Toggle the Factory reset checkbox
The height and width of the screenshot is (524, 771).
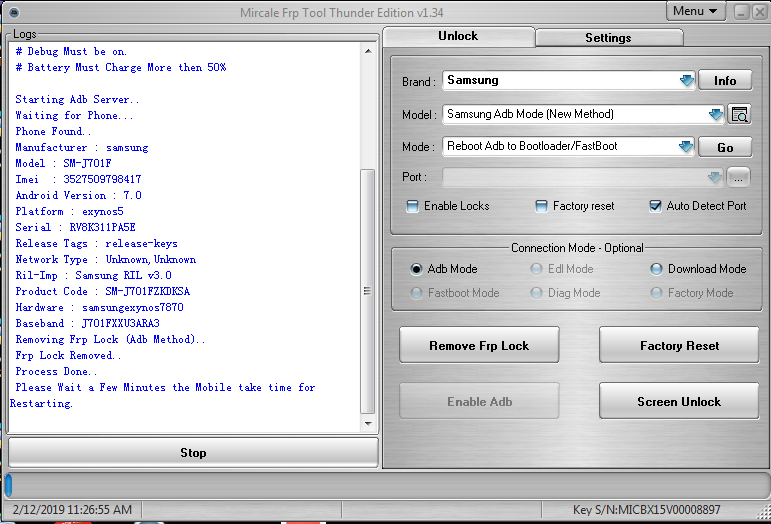coord(541,206)
